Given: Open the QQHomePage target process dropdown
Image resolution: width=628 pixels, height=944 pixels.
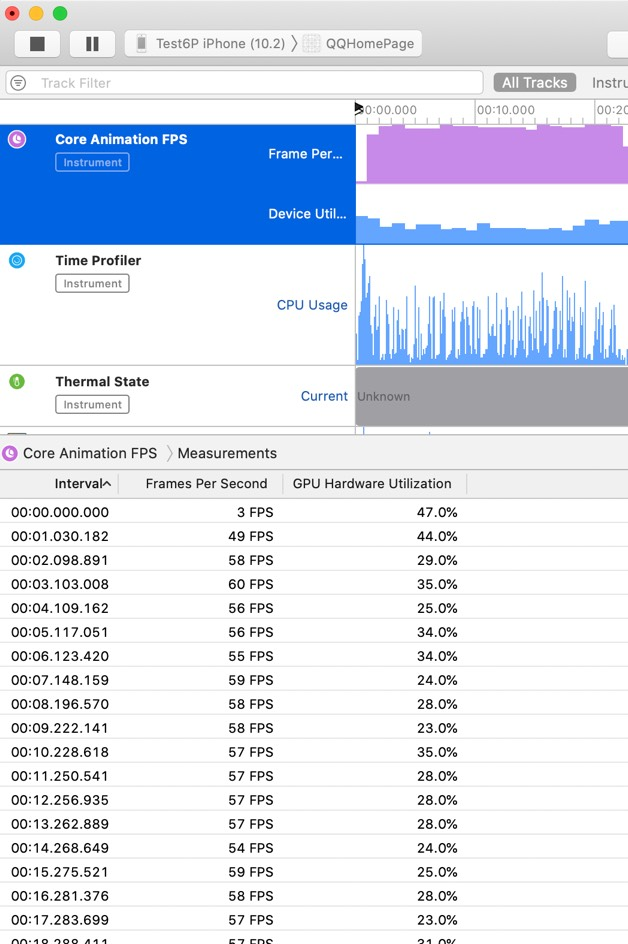Looking at the screenshot, I should click(359, 43).
